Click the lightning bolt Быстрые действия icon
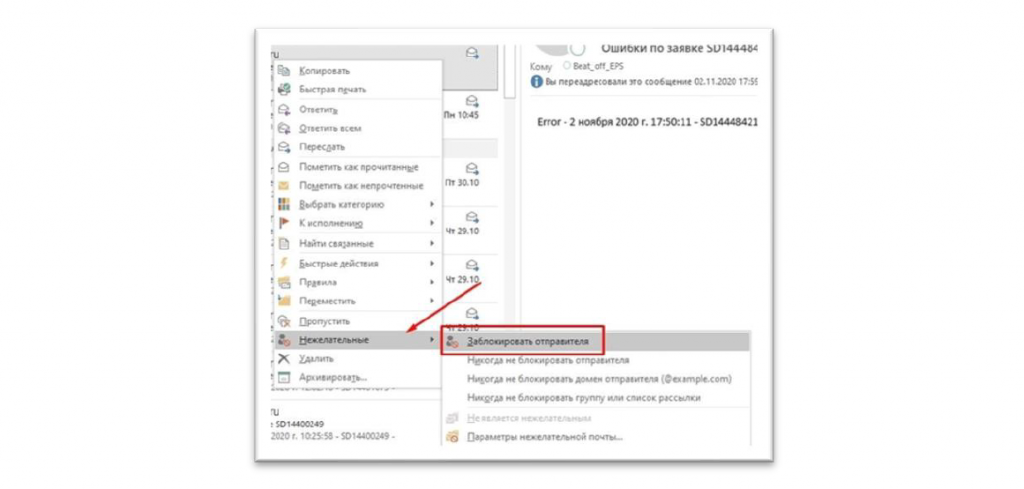 (283, 263)
